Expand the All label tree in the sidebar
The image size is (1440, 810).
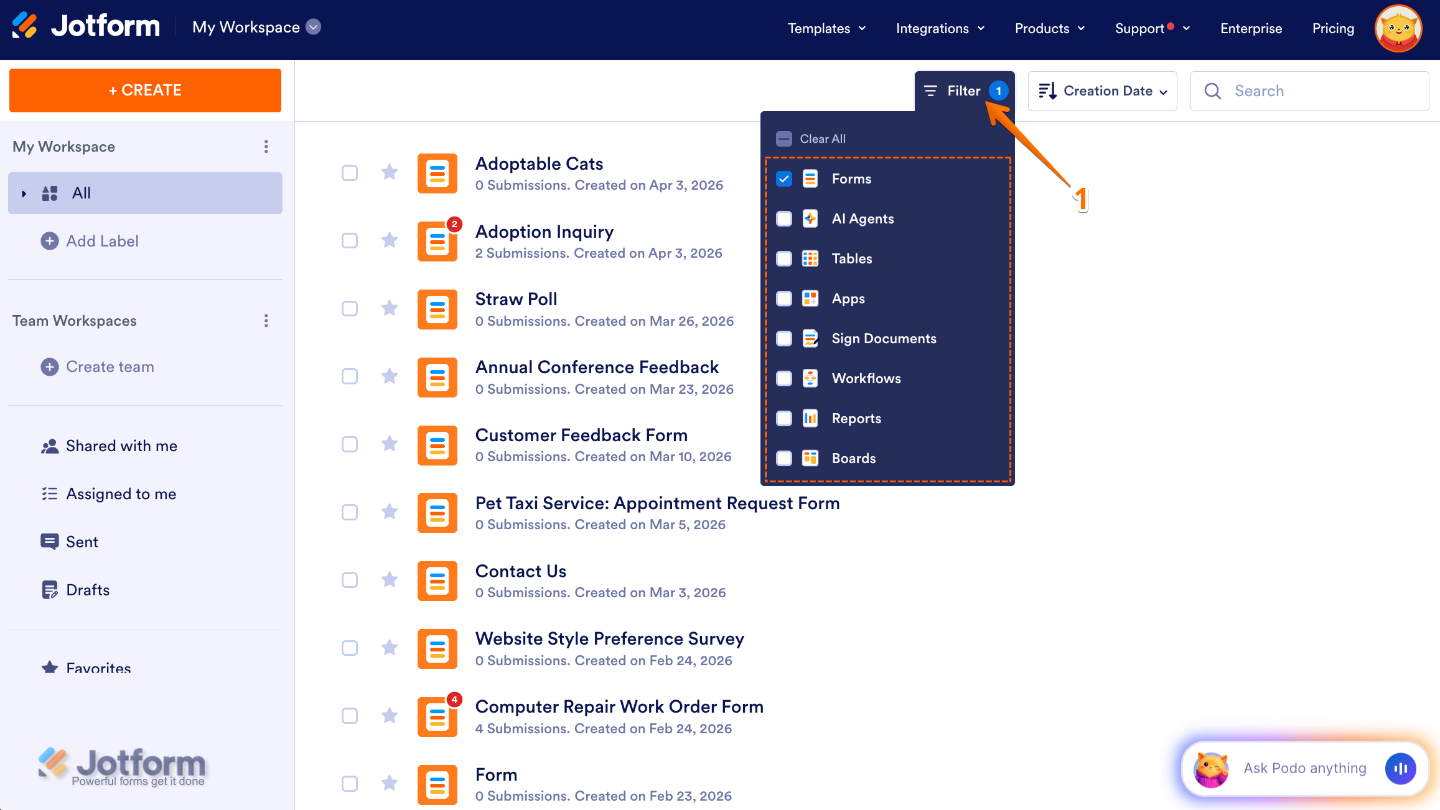pyautogui.click(x=24, y=192)
